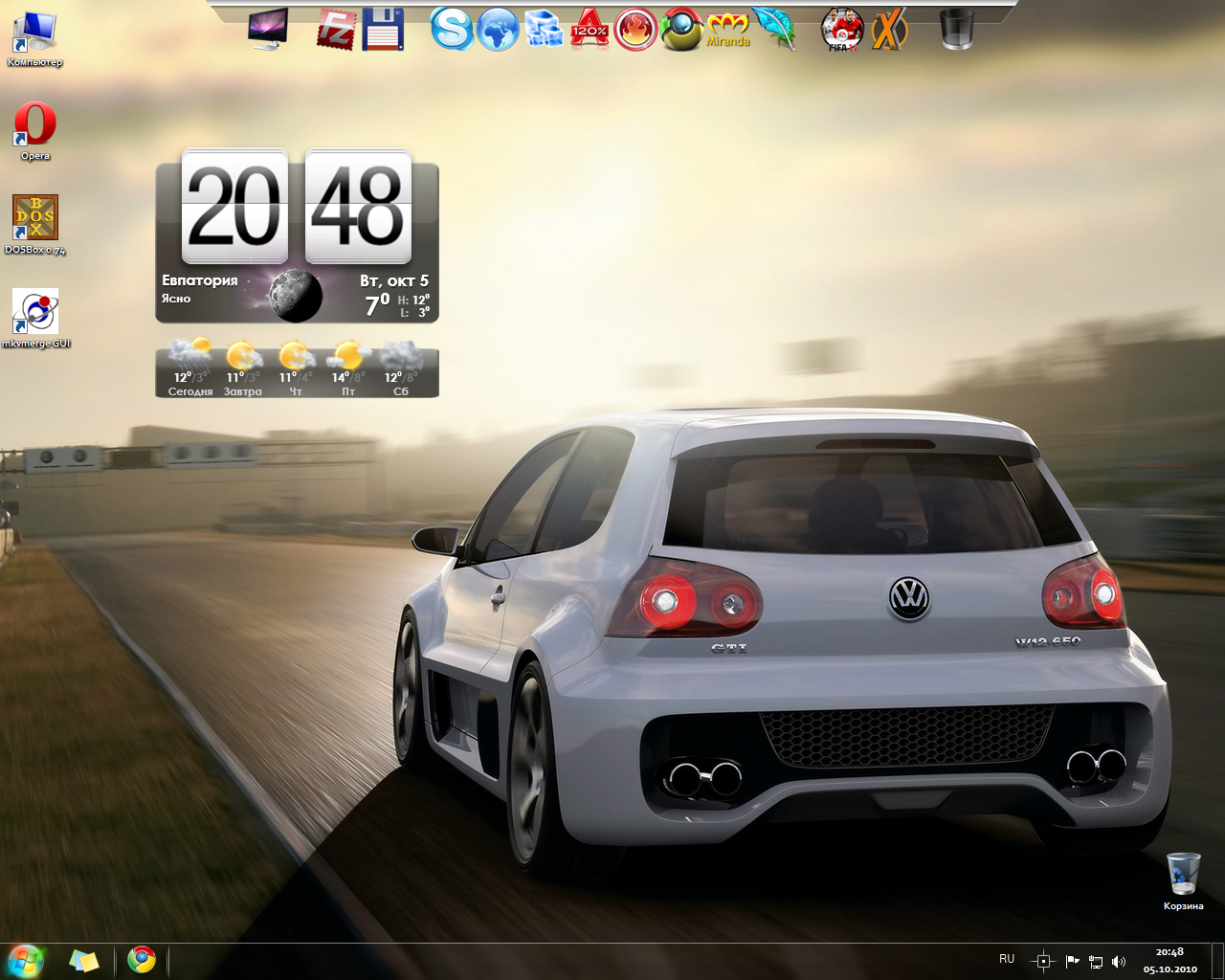Open the teal feather icon in dock
This screenshot has width=1225, height=980.
(774, 29)
